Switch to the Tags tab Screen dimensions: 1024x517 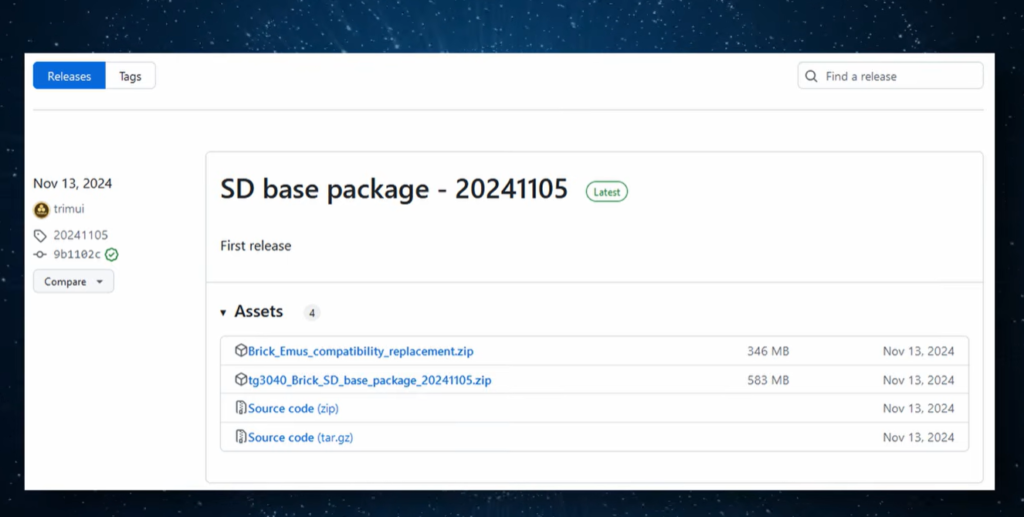click(130, 76)
